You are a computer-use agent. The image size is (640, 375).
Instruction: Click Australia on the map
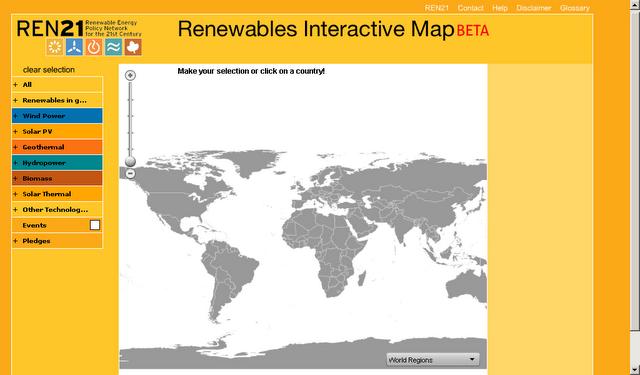pyautogui.click(x=467, y=286)
